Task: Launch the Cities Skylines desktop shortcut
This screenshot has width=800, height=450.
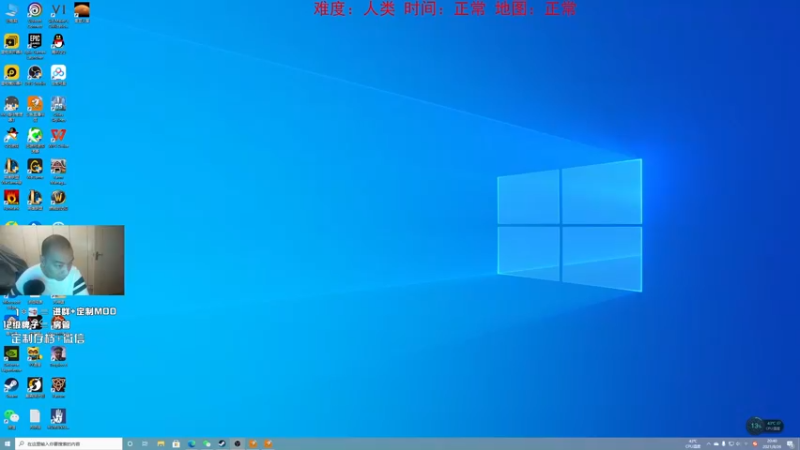Action: click(58, 108)
